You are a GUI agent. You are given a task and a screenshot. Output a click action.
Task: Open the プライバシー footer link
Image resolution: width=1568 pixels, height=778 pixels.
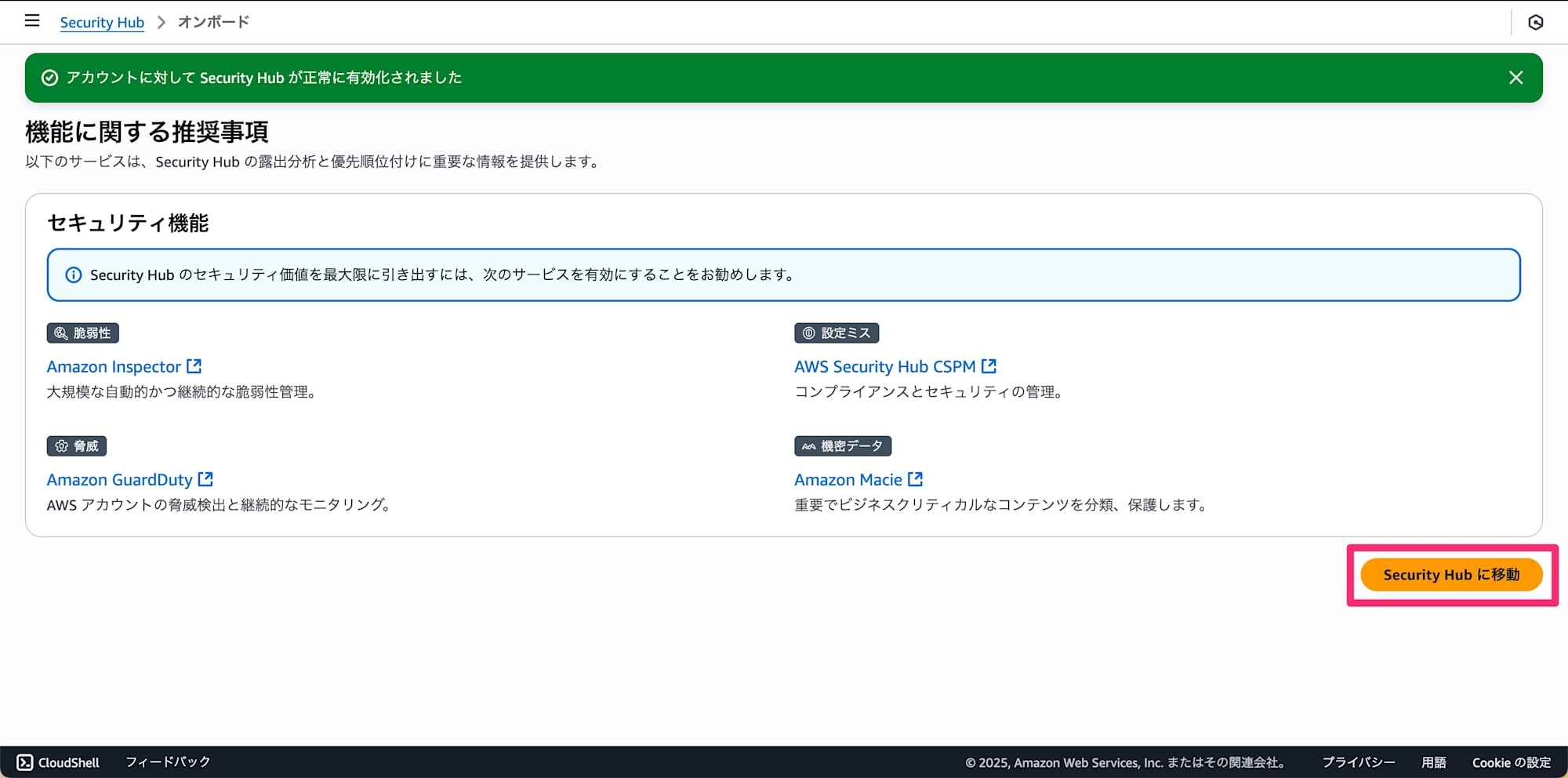1359,762
